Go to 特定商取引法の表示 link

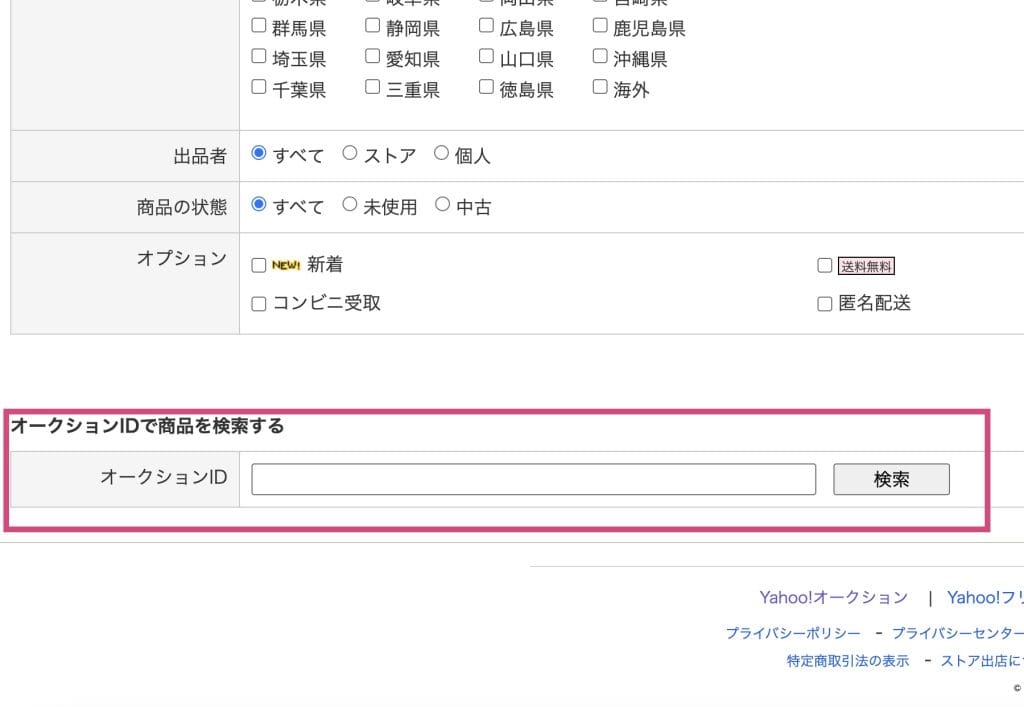click(848, 661)
